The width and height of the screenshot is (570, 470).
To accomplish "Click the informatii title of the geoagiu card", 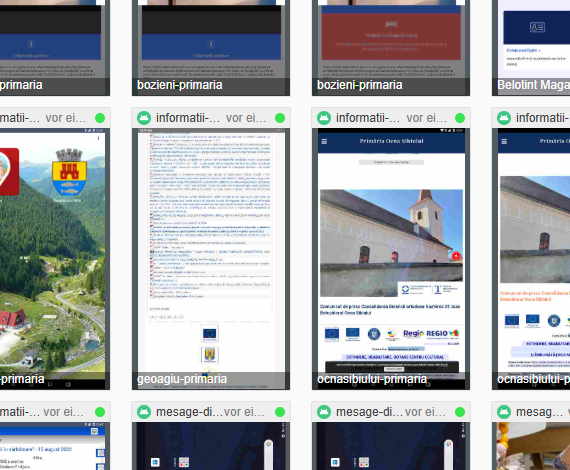I will coord(188,118).
